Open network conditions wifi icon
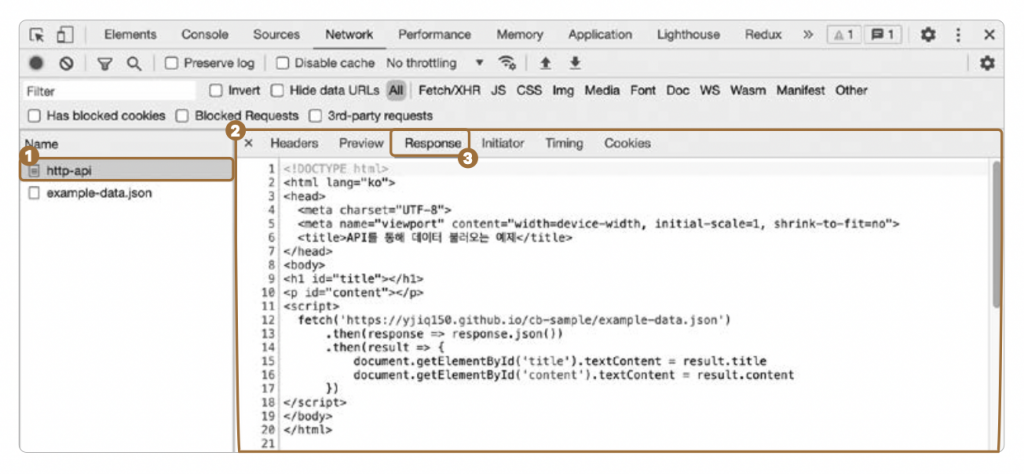 [507, 63]
